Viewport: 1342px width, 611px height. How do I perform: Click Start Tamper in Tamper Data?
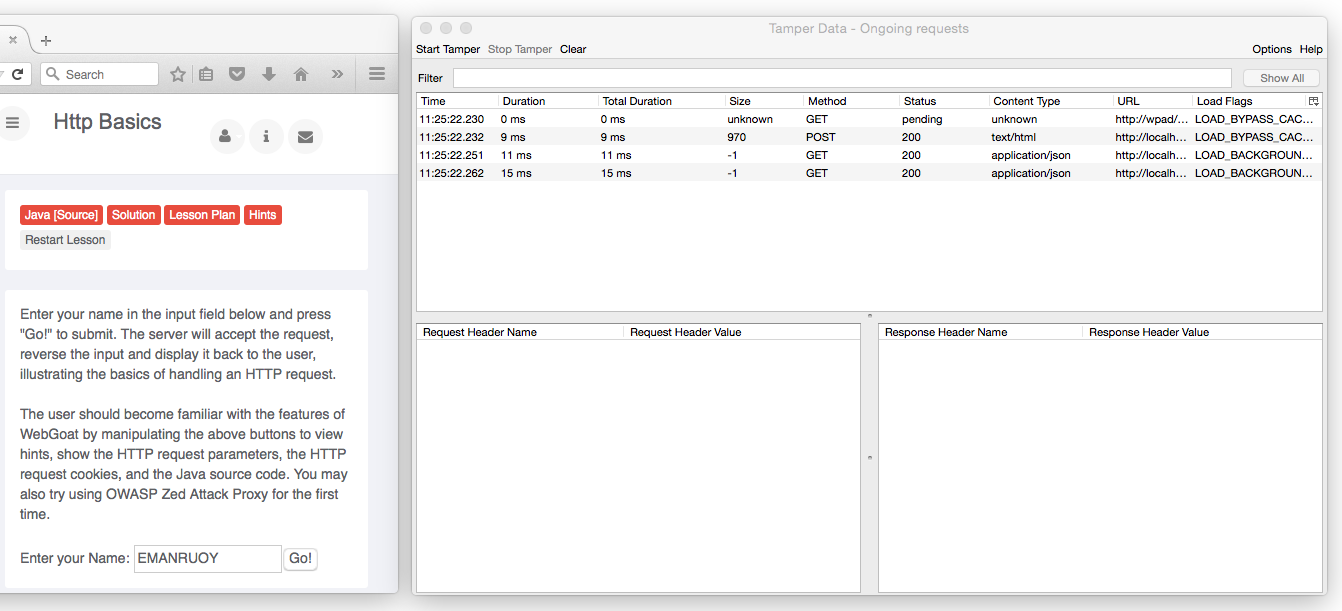coord(447,49)
